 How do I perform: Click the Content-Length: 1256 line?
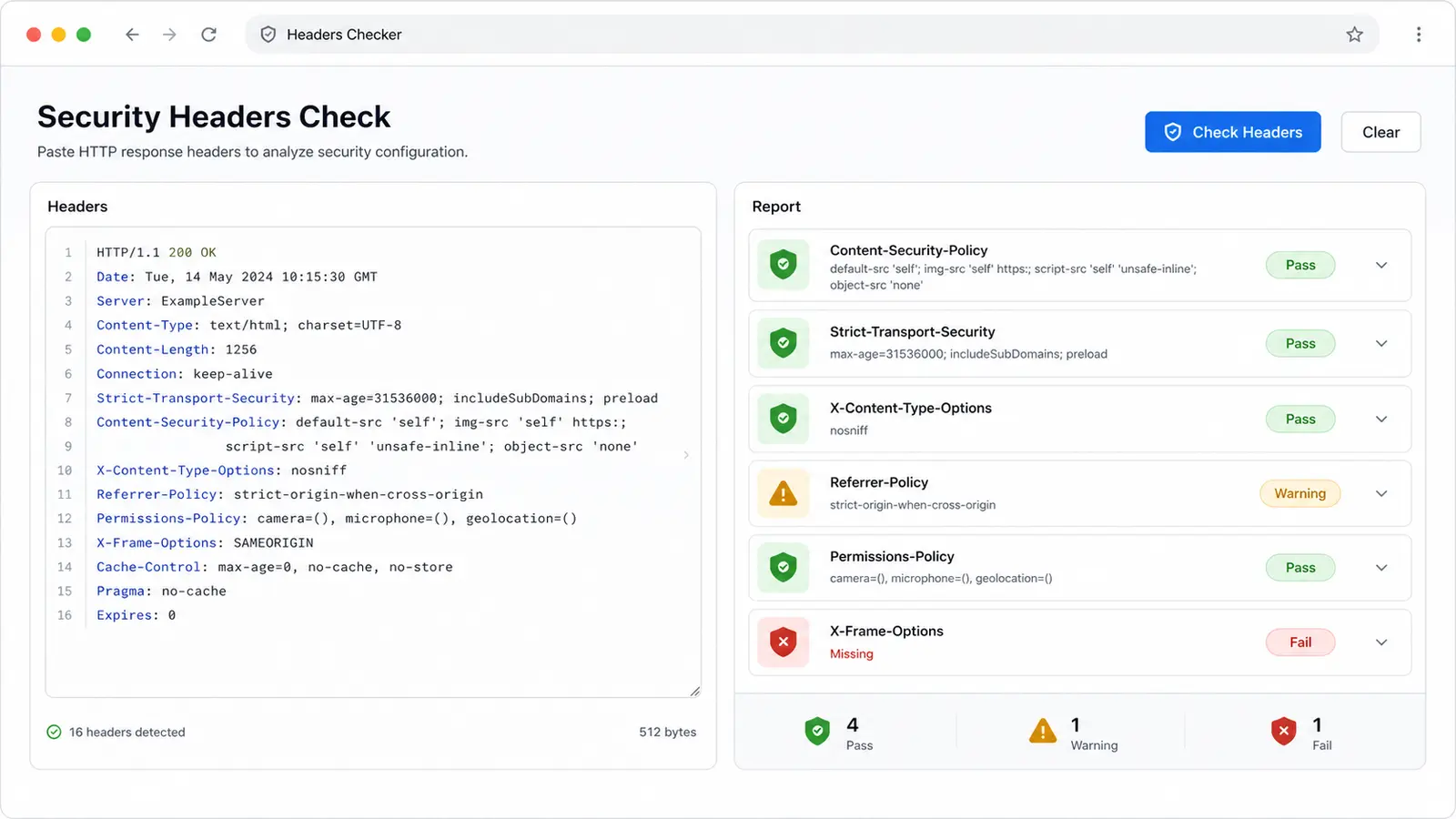tap(177, 349)
